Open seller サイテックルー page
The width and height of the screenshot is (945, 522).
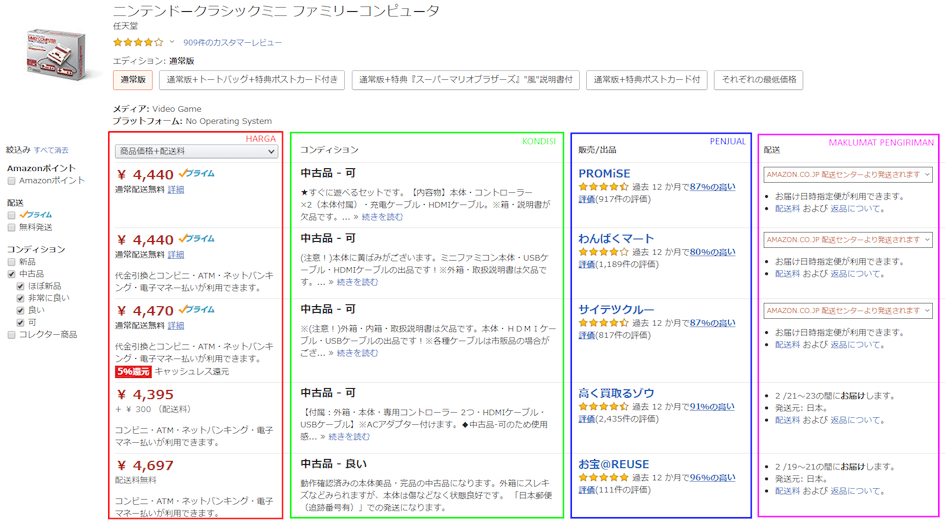[616, 310]
